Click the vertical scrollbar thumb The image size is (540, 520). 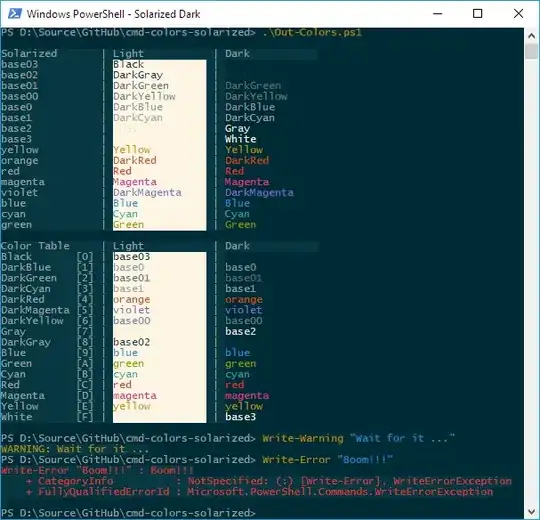[531, 52]
